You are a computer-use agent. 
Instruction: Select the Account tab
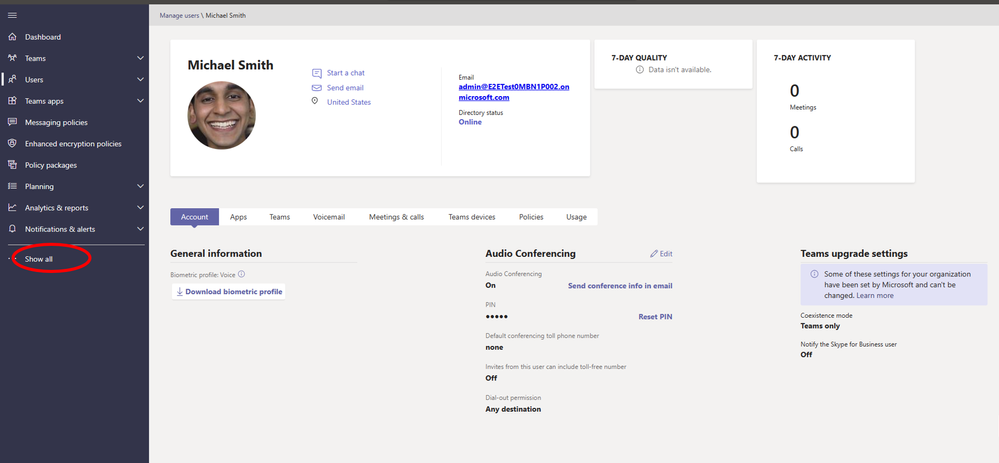194,217
